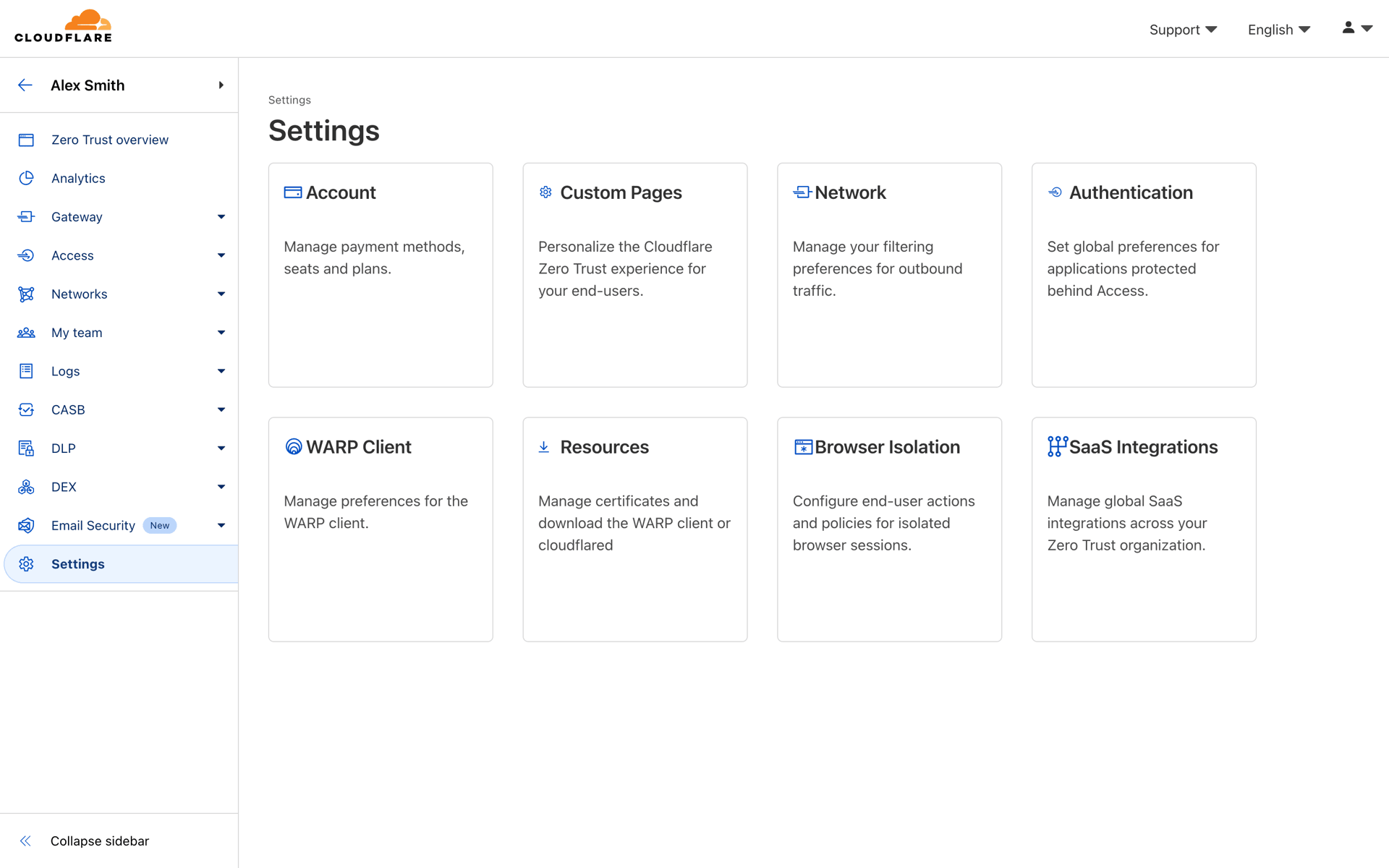
Task: Click the DLP sidebar icon
Action: 26,448
